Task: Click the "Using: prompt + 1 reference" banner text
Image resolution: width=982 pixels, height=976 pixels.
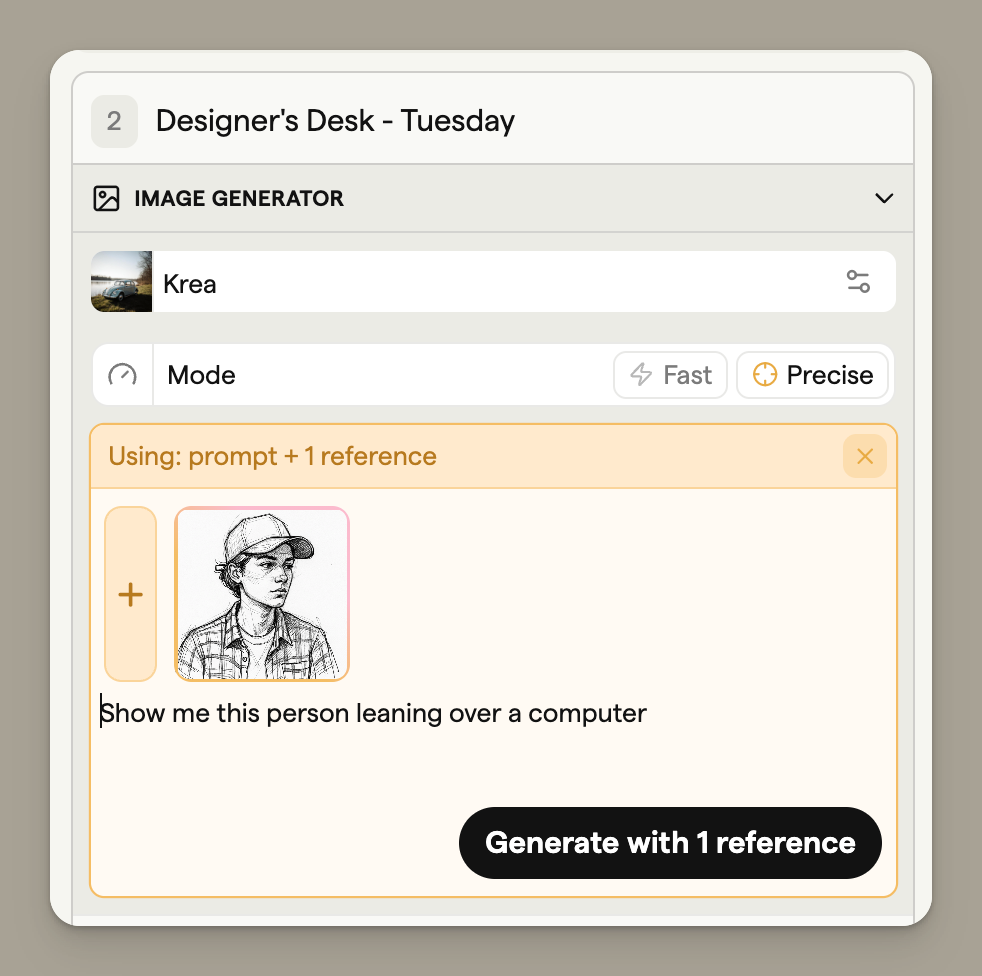Action: (272, 457)
